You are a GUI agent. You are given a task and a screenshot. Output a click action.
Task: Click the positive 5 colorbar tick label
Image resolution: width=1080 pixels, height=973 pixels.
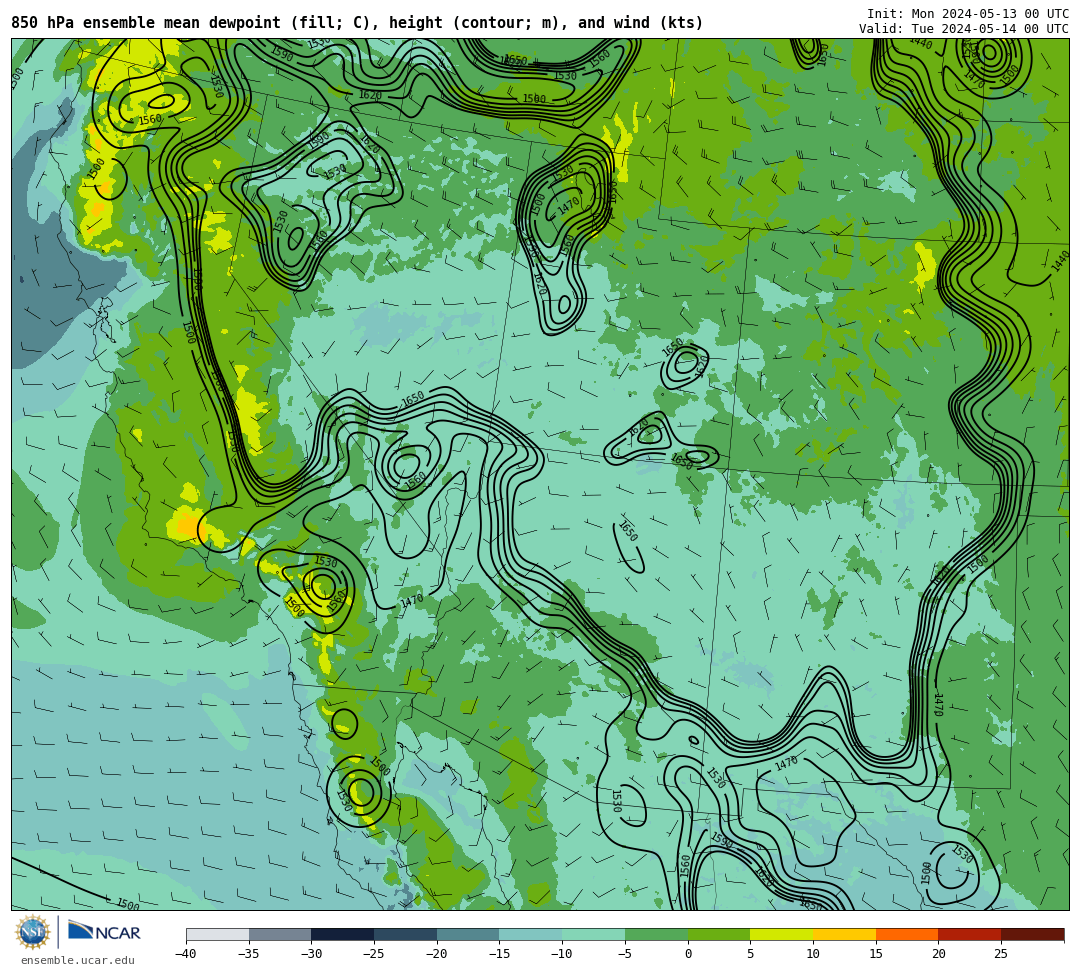(x=751, y=954)
